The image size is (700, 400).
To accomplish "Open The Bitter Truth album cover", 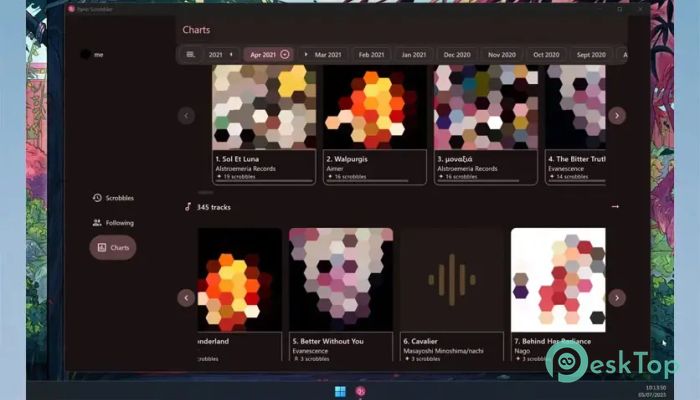I will tap(575, 107).
